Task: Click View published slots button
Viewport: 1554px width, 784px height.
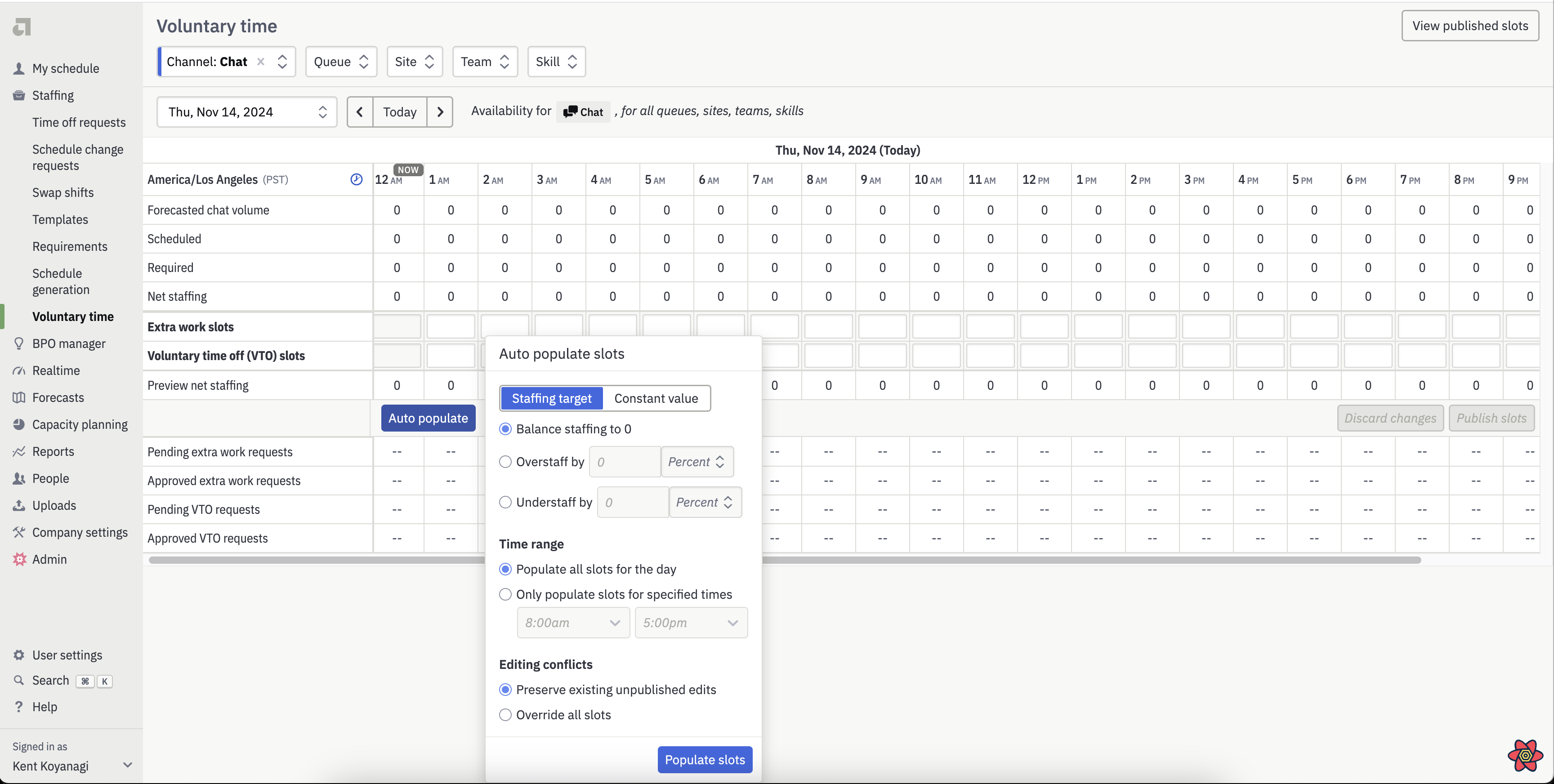Action: coord(1469,25)
